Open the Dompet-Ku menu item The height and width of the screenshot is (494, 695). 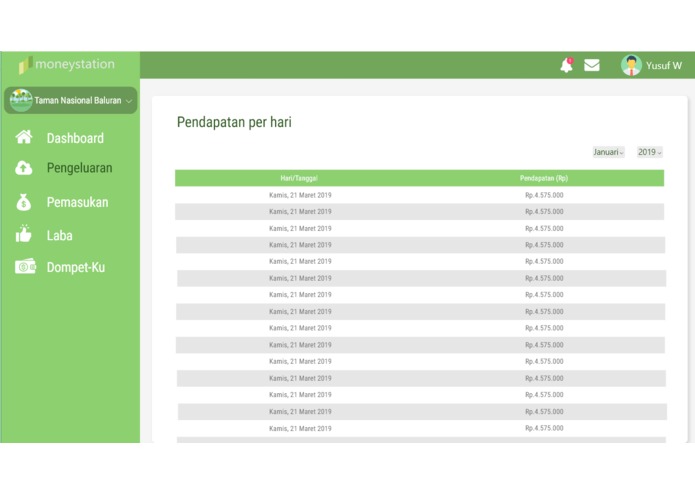(76, 268)
